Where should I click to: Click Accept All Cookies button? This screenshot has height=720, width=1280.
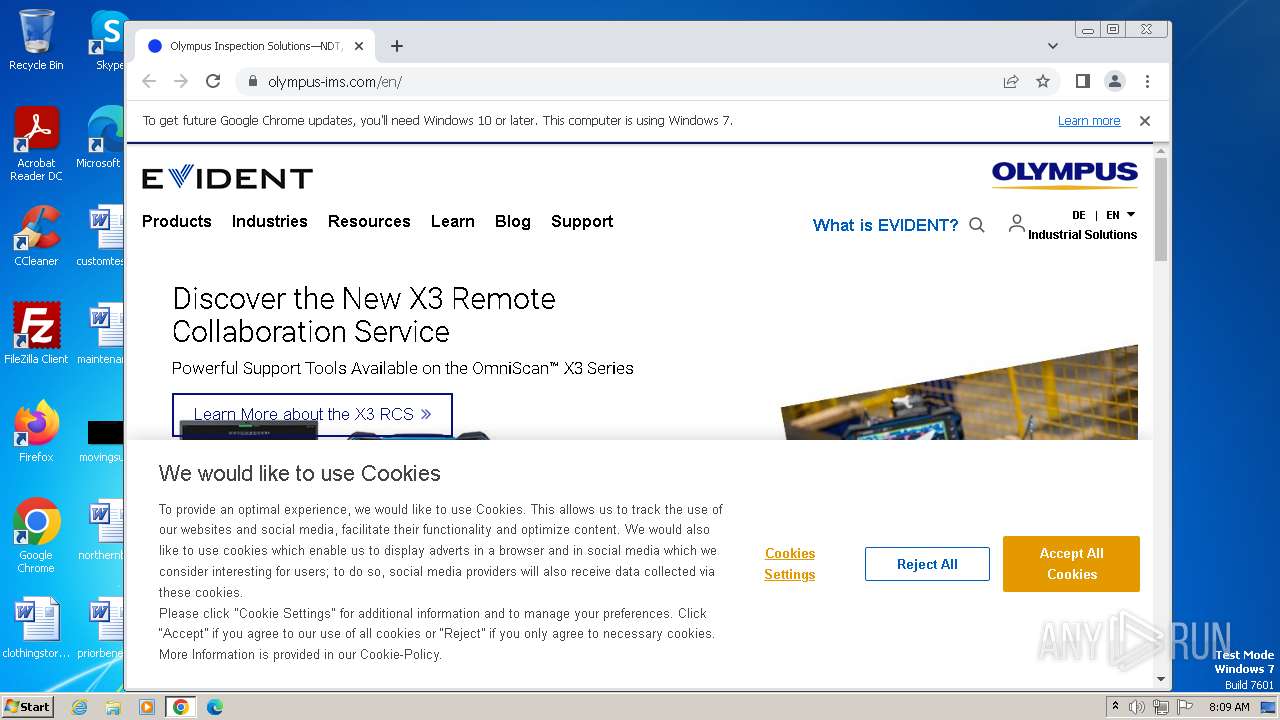click(x=1071, y=564)
